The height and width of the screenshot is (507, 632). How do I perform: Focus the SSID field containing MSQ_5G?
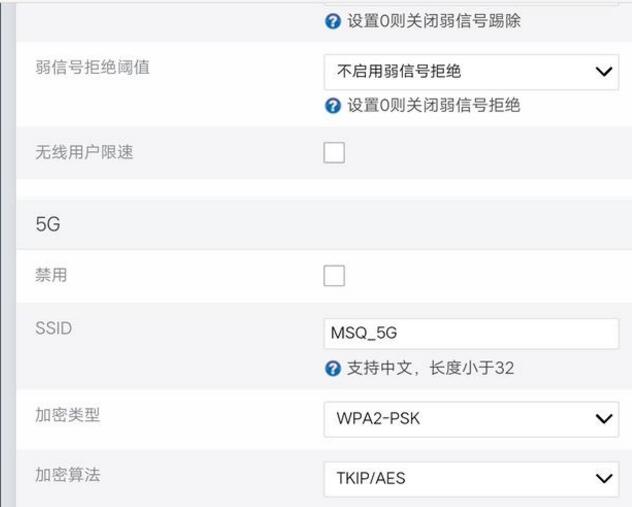pos(470,334)
